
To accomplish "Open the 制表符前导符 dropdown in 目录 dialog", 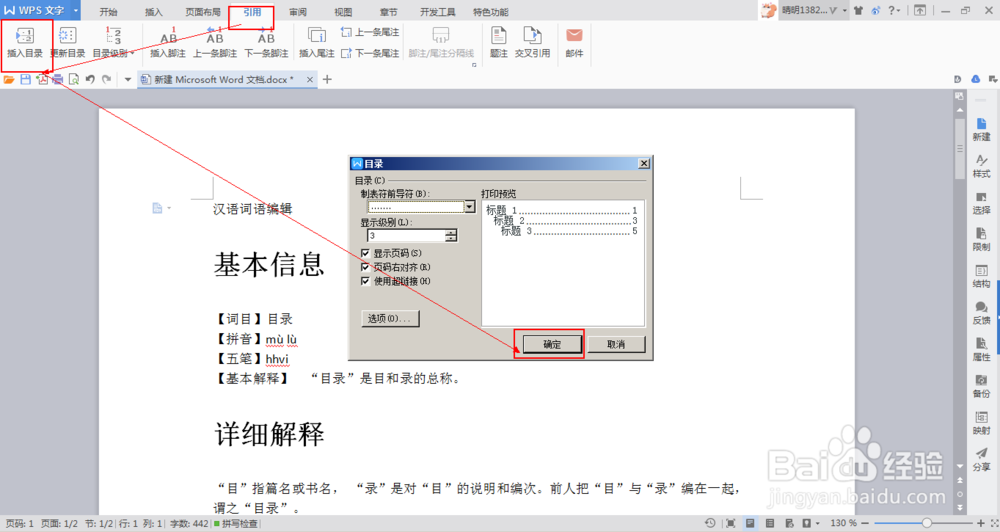I will click(x=469, y=207).
